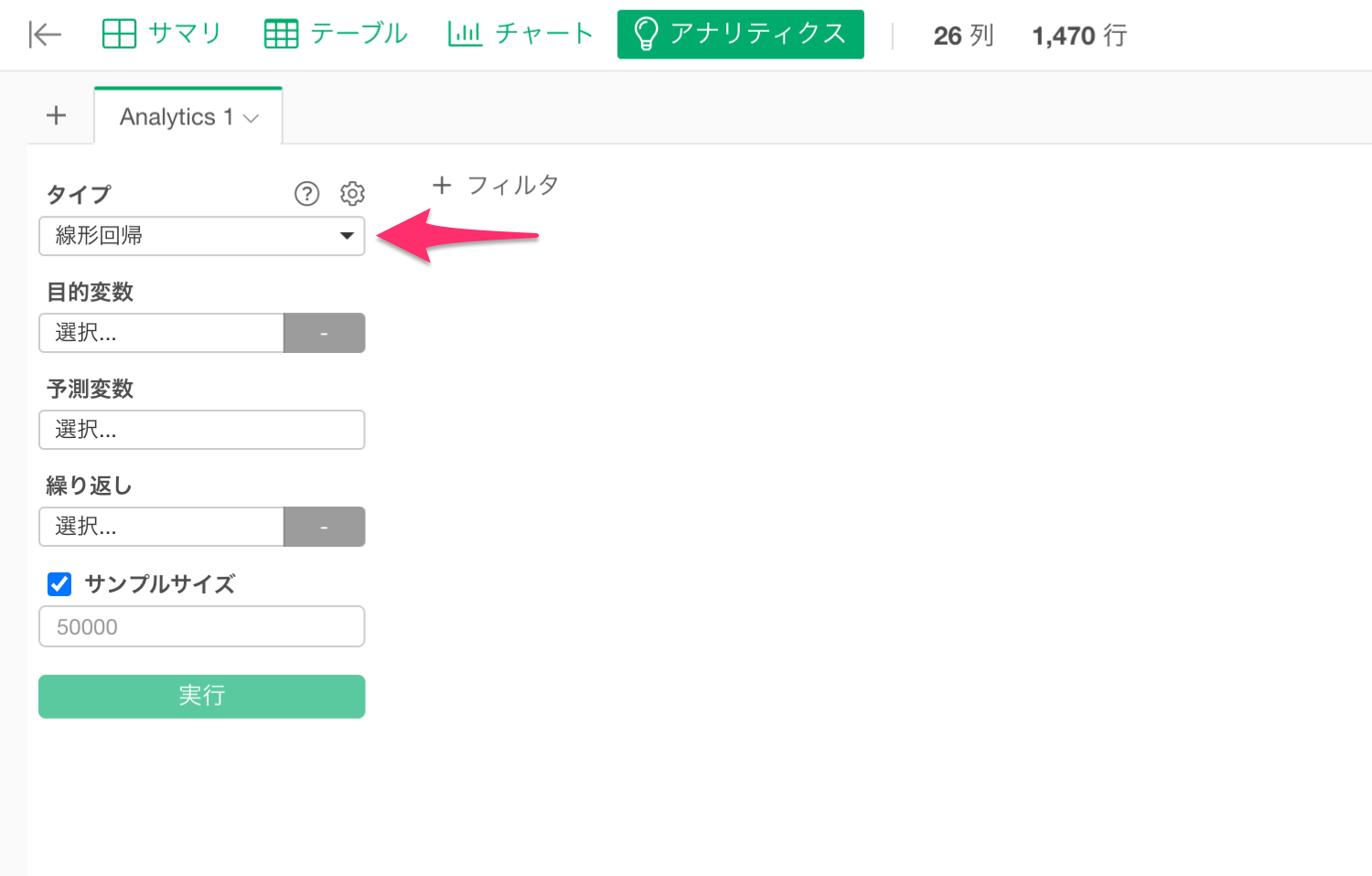Switch to the サマリ view
The image size is (1372, 876).
pyautogui.click(x=162, y=34)
